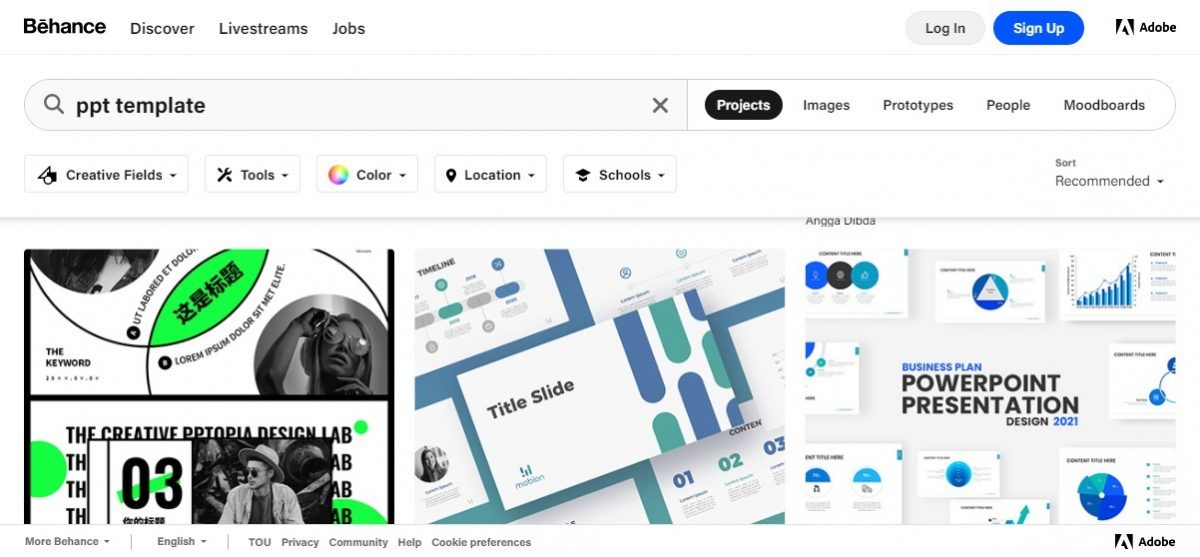The width and height of the screenshot is (1200, 557).
Task: Click the Log In button
Action: (x=945, y=28)
